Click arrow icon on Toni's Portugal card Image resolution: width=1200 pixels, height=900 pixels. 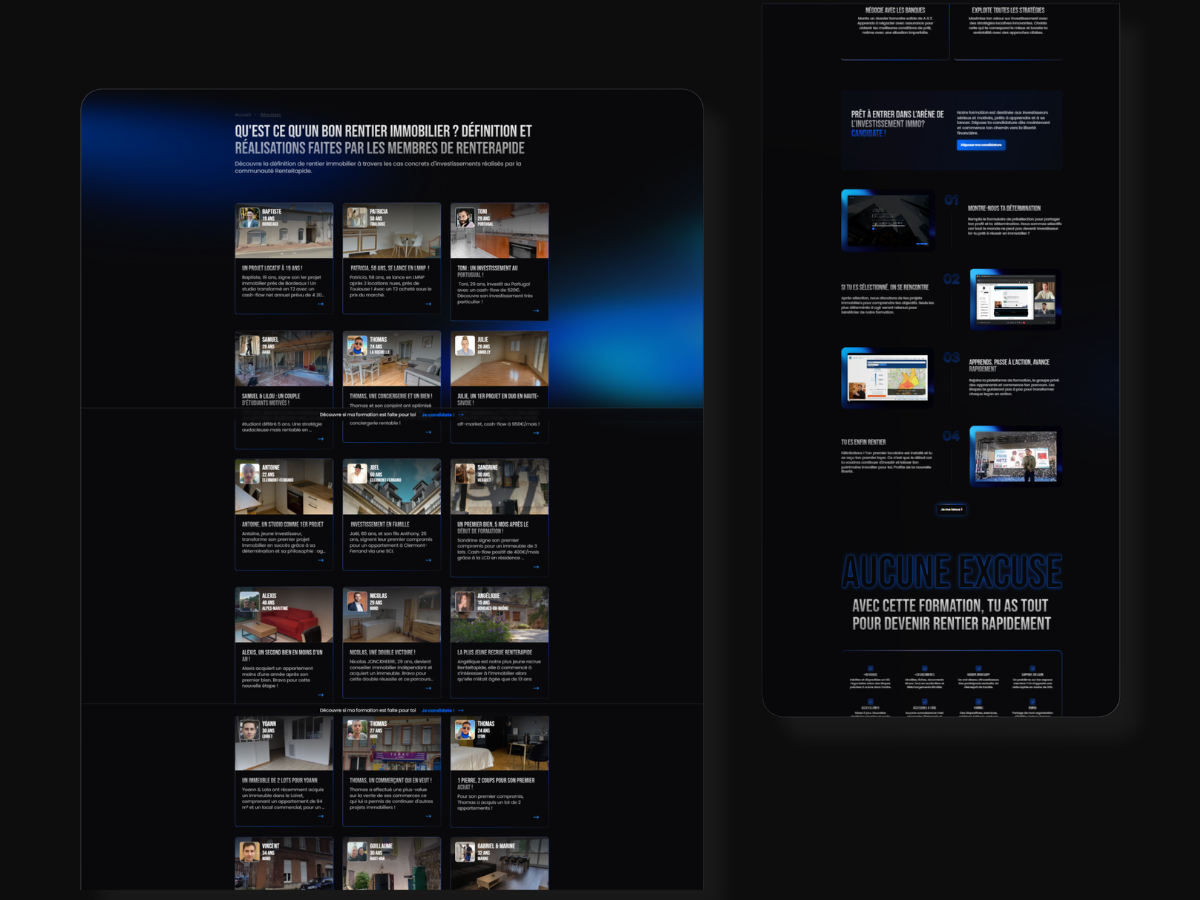click(x=537, y=312)
